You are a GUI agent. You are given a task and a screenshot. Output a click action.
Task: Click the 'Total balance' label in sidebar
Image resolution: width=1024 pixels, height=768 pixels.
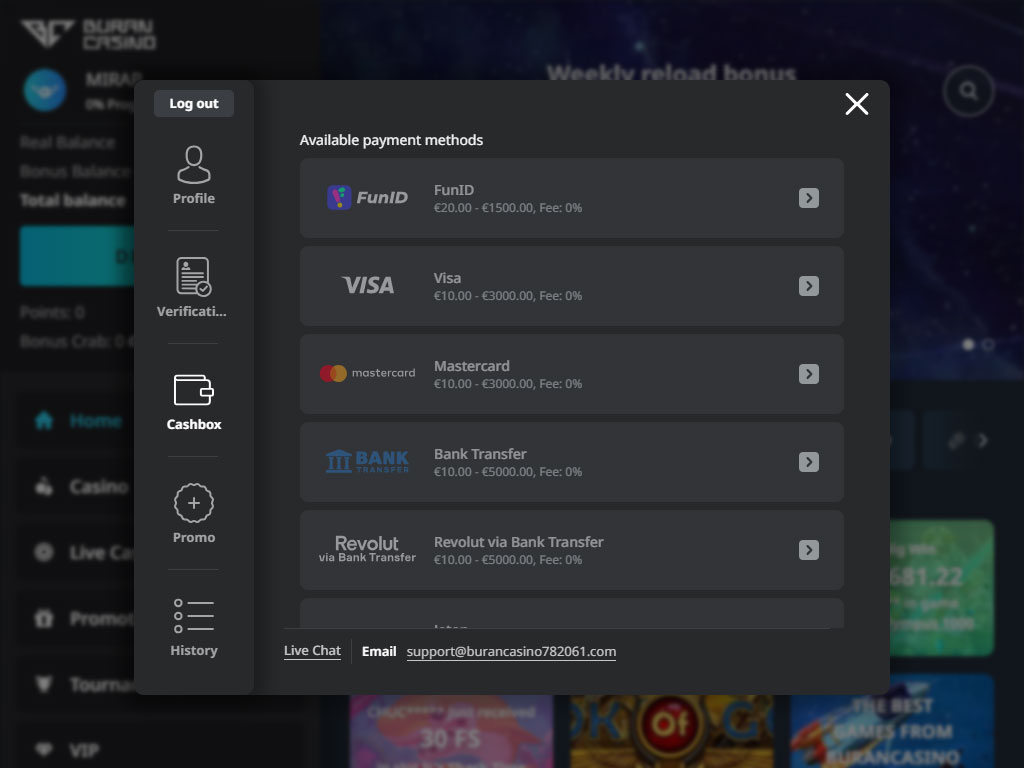(72, 200)
